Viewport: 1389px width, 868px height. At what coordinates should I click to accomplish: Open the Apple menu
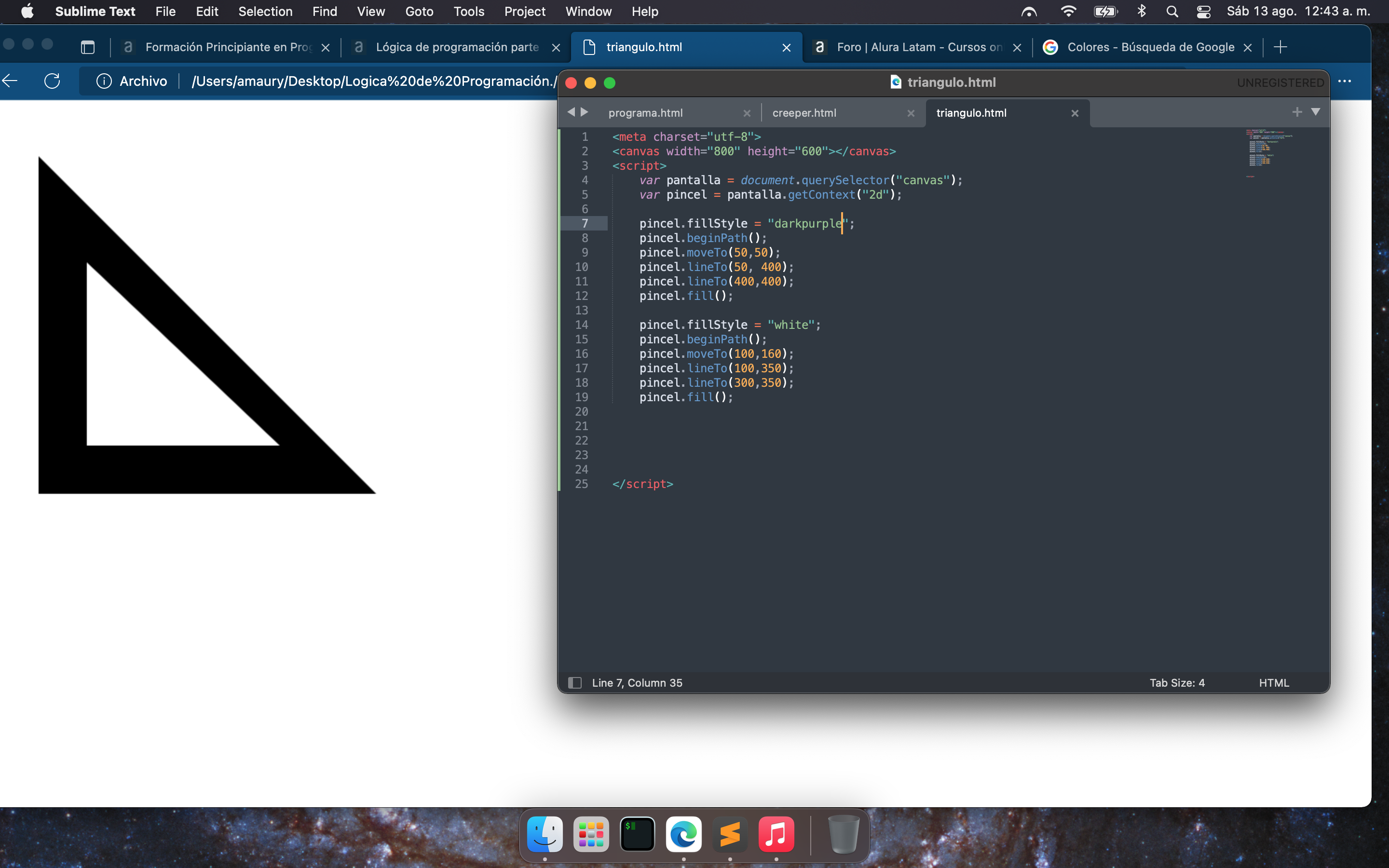coord(27,12)
